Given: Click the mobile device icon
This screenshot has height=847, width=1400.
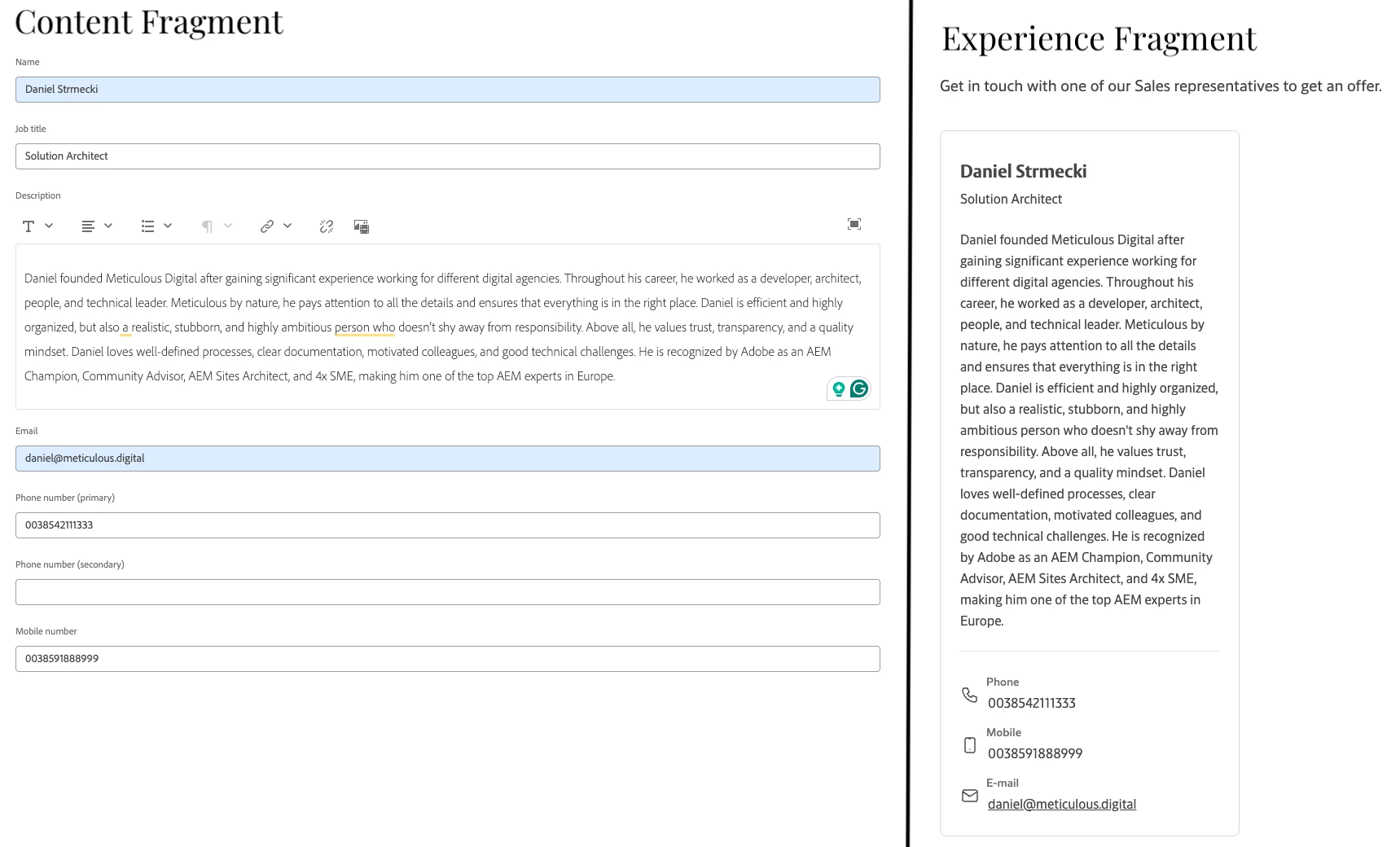Looking at the screenshot, I should click(x=969, y=745).
